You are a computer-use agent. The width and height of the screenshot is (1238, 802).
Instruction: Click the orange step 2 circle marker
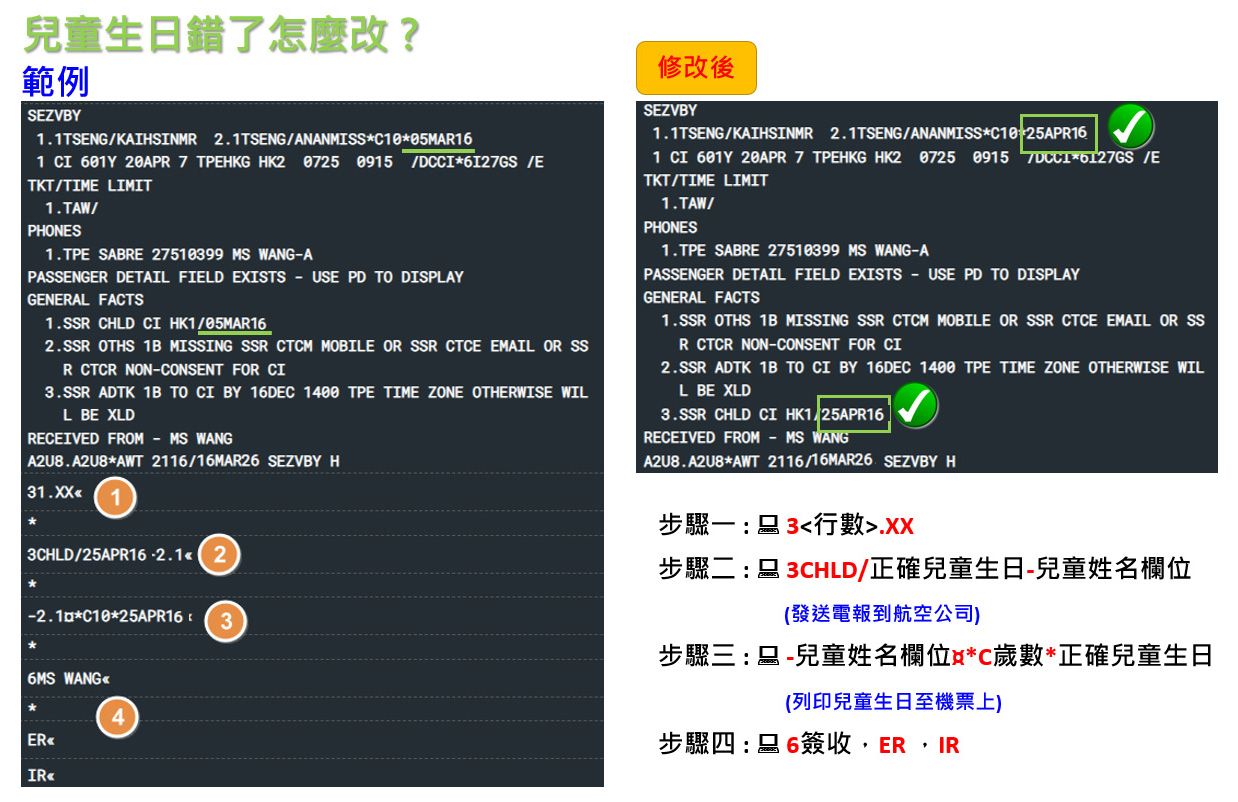click(219, 554)
